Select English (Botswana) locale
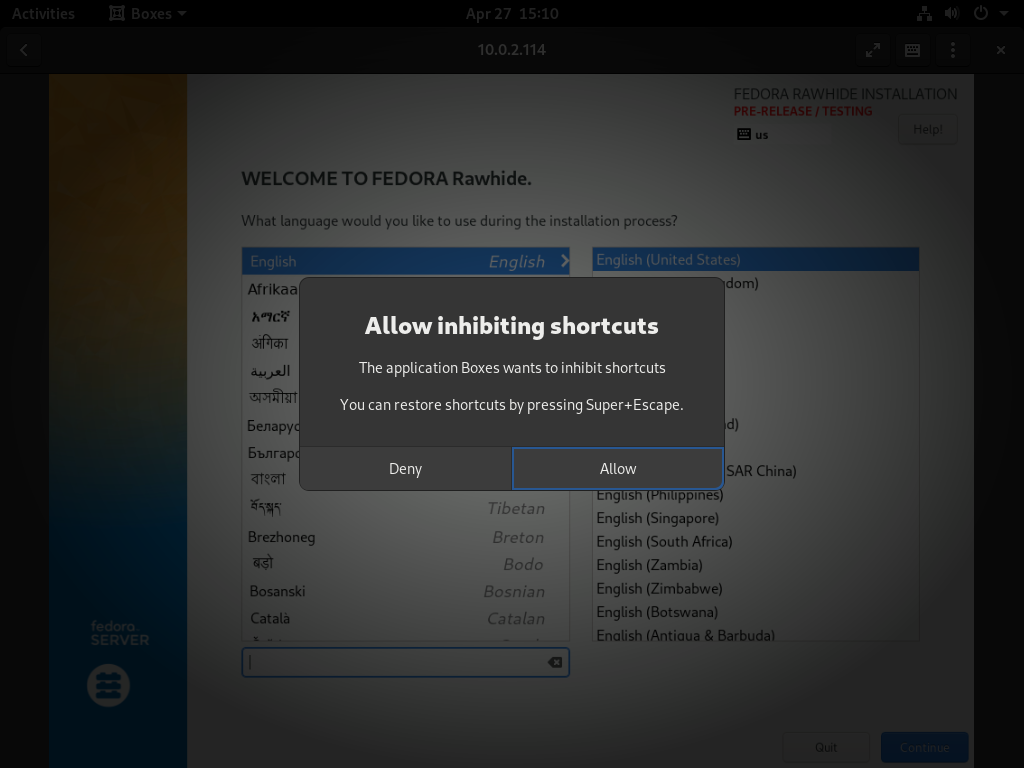This screenshot has width=1024, height=768. click(756, 612)
